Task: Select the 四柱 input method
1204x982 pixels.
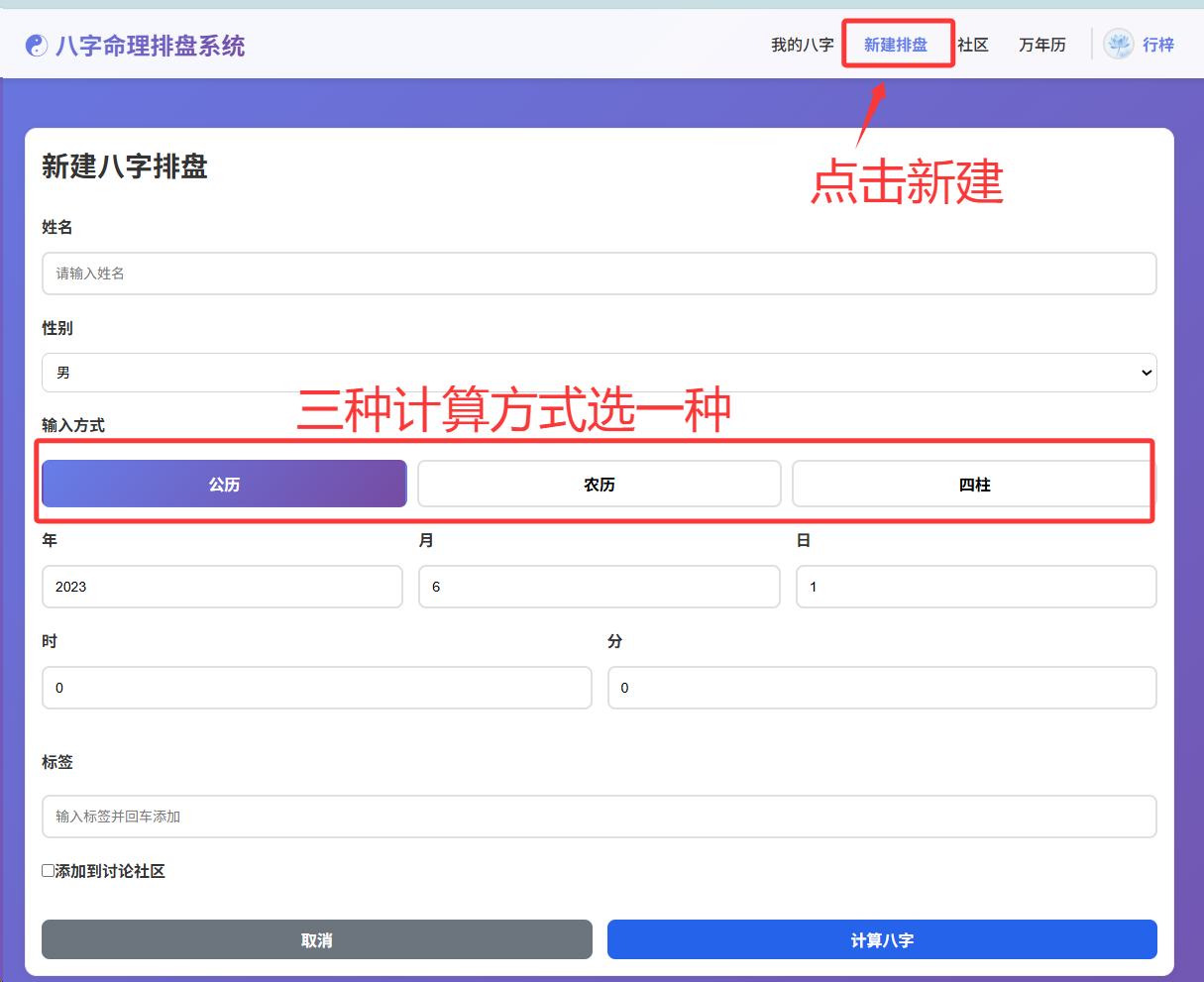Action: tap(974, 485)
